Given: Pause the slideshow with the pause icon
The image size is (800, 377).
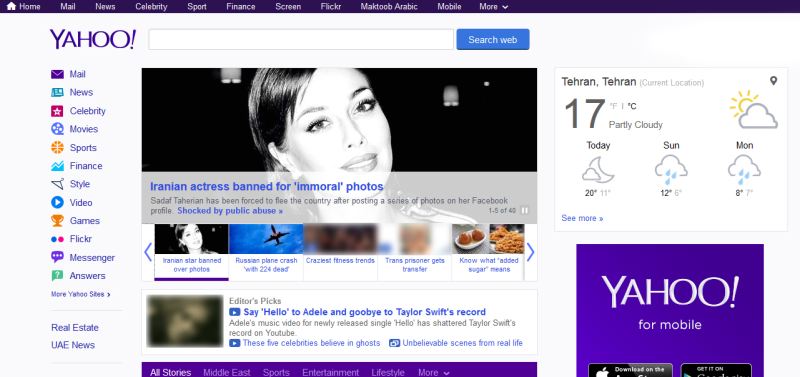Looking at the screenshot, I should [524, 210].
